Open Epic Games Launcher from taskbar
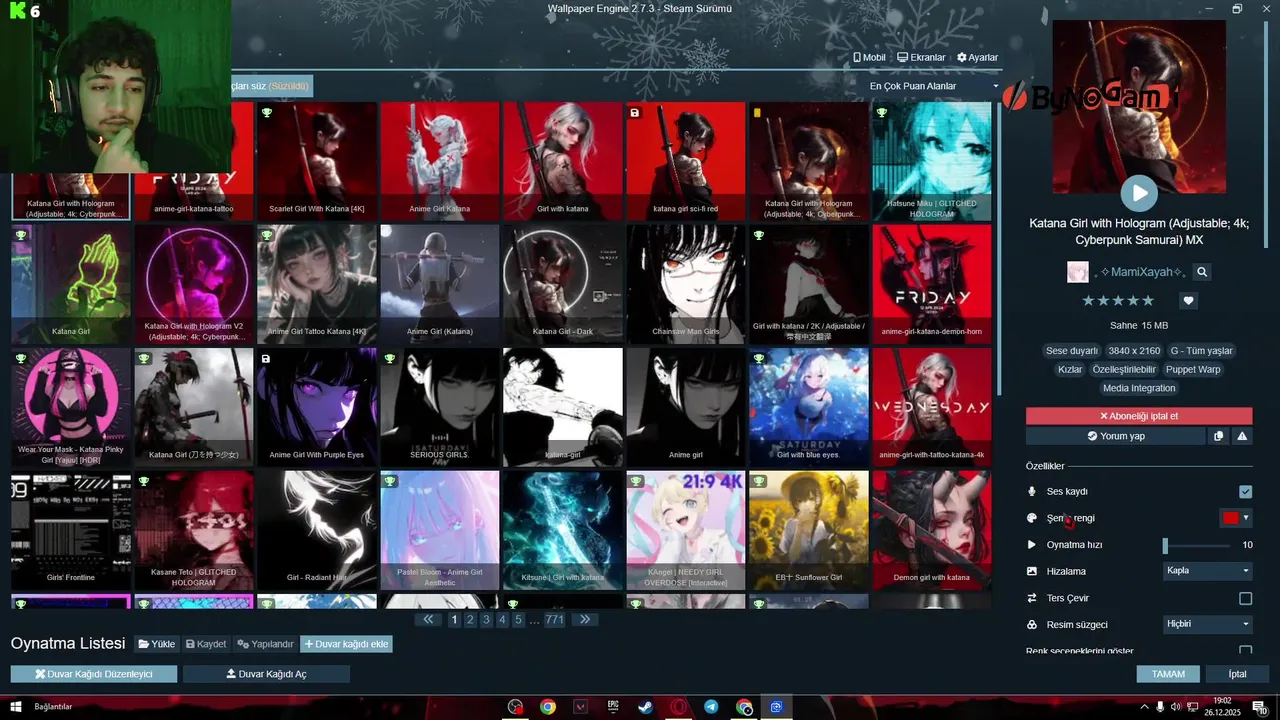This screenshot has width=1280, height=720. [613, 706]
